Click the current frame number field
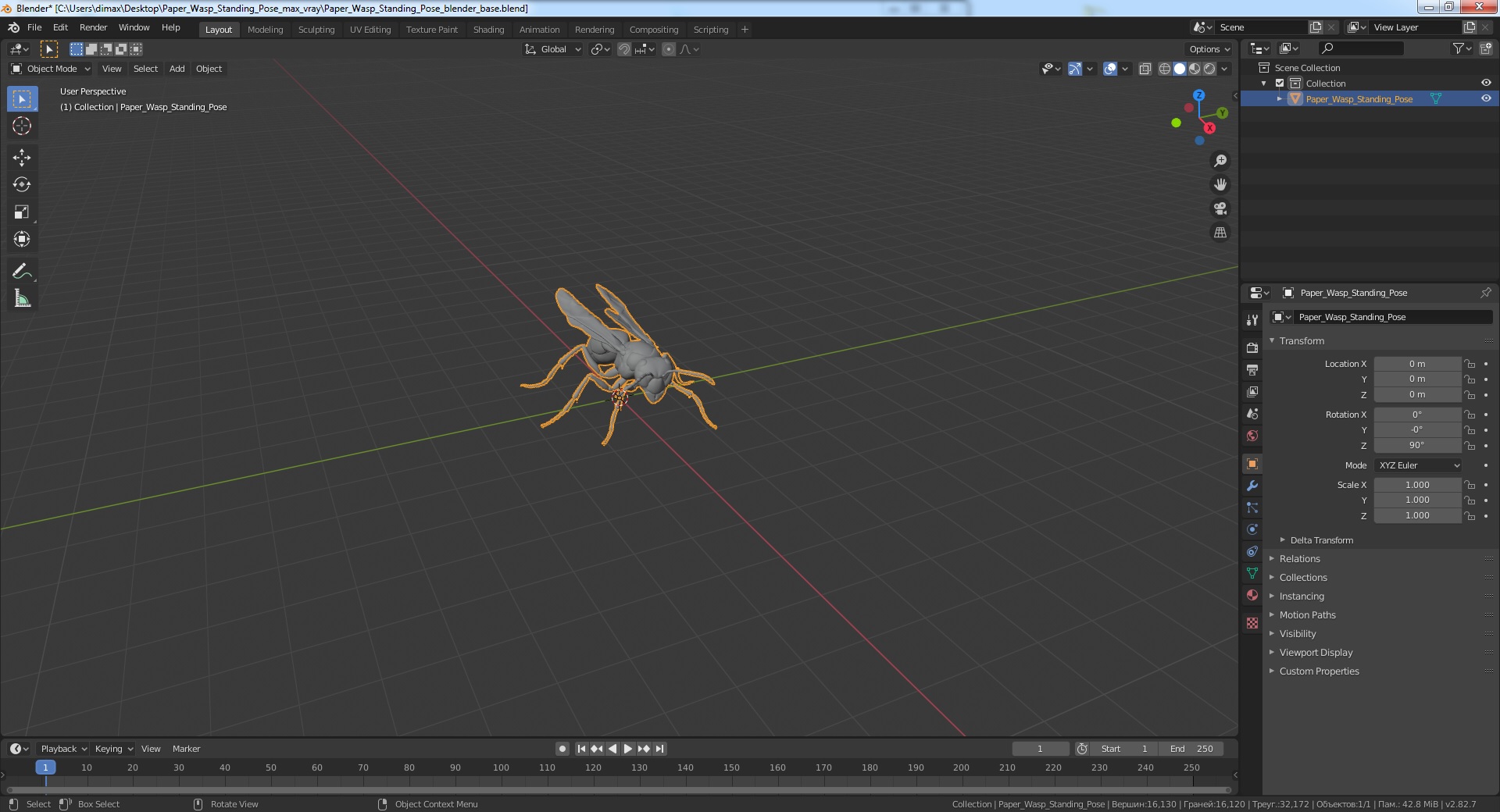Screen dimensions: 1500x812 click(1040, 749)
